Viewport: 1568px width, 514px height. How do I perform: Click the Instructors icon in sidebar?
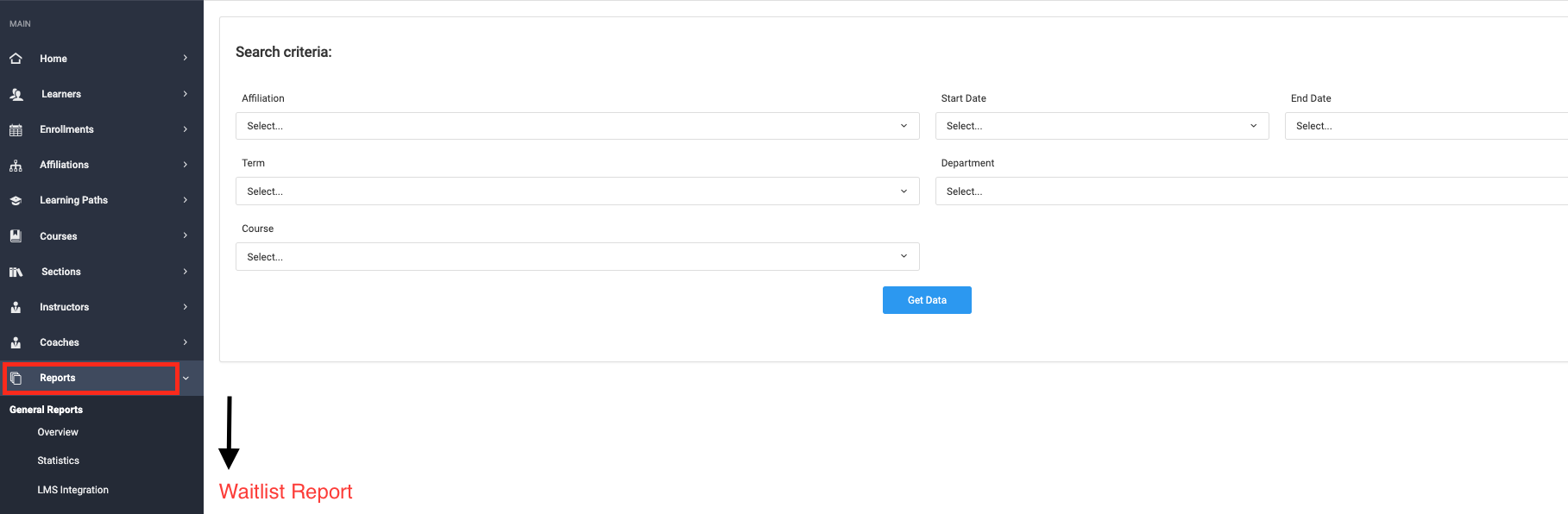pos(16,307)
